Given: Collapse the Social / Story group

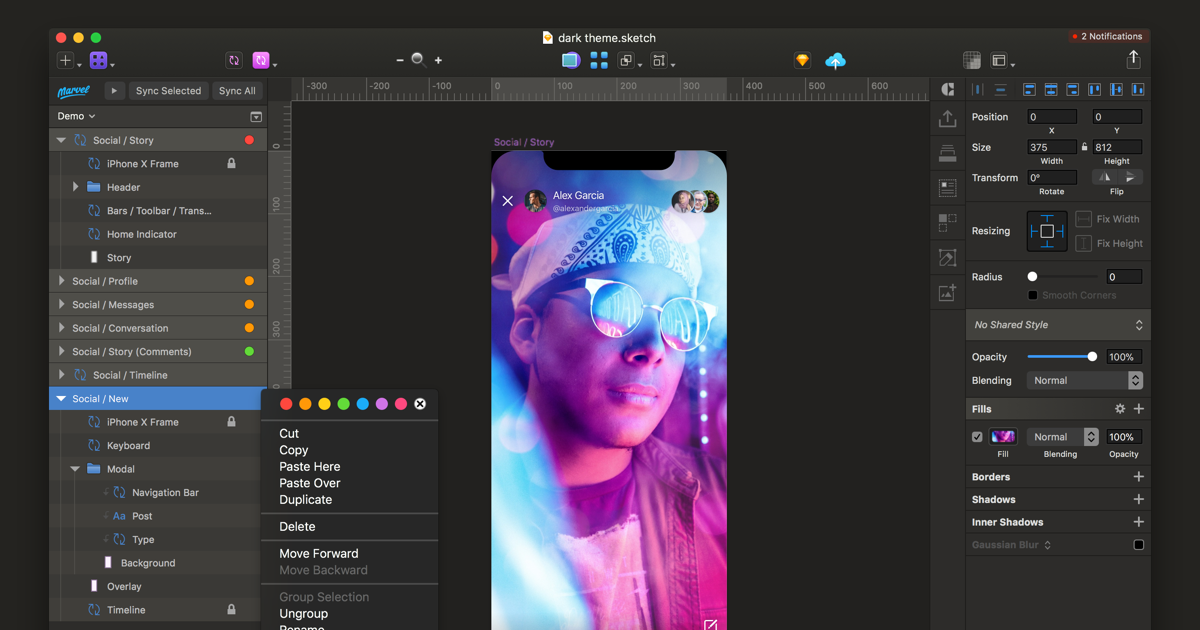Looking at the screenshot, I should [61, 140].
